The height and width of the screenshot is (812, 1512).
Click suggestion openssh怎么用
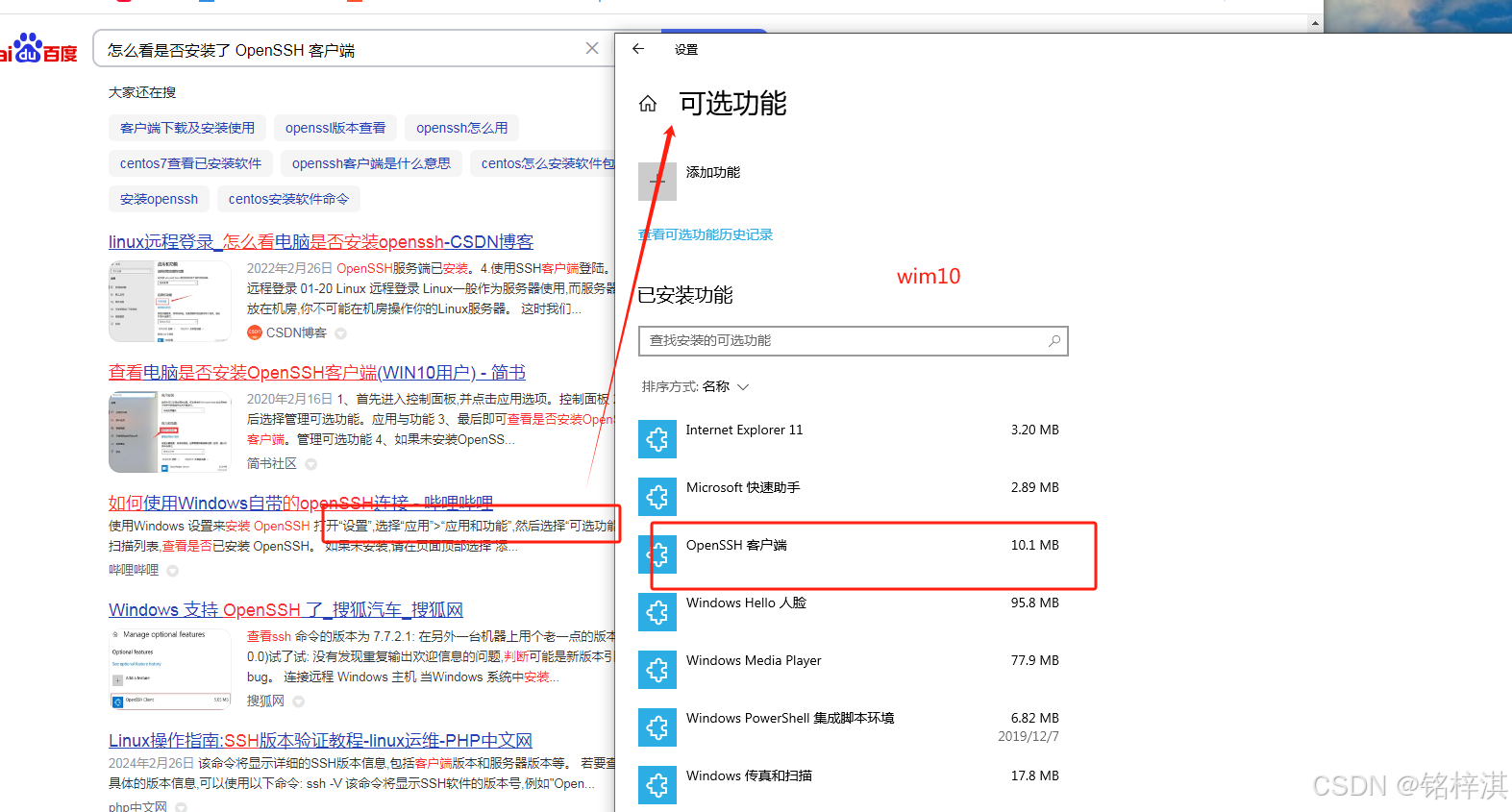coord(462,128)
